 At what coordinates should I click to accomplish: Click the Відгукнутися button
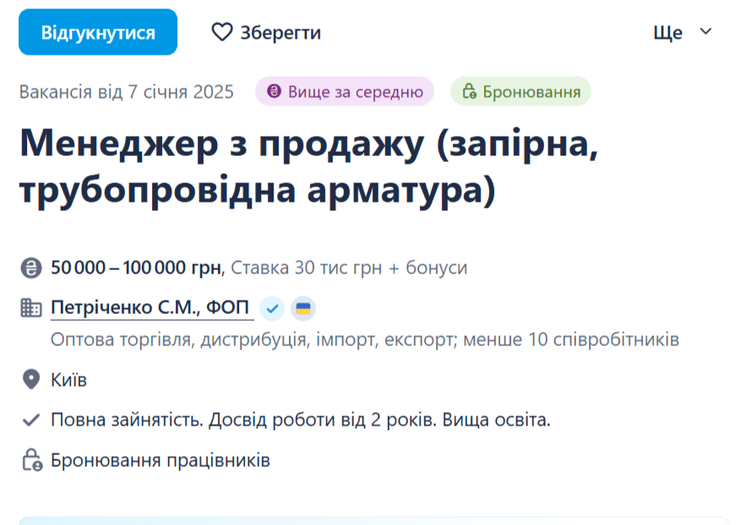click(98, 32)
